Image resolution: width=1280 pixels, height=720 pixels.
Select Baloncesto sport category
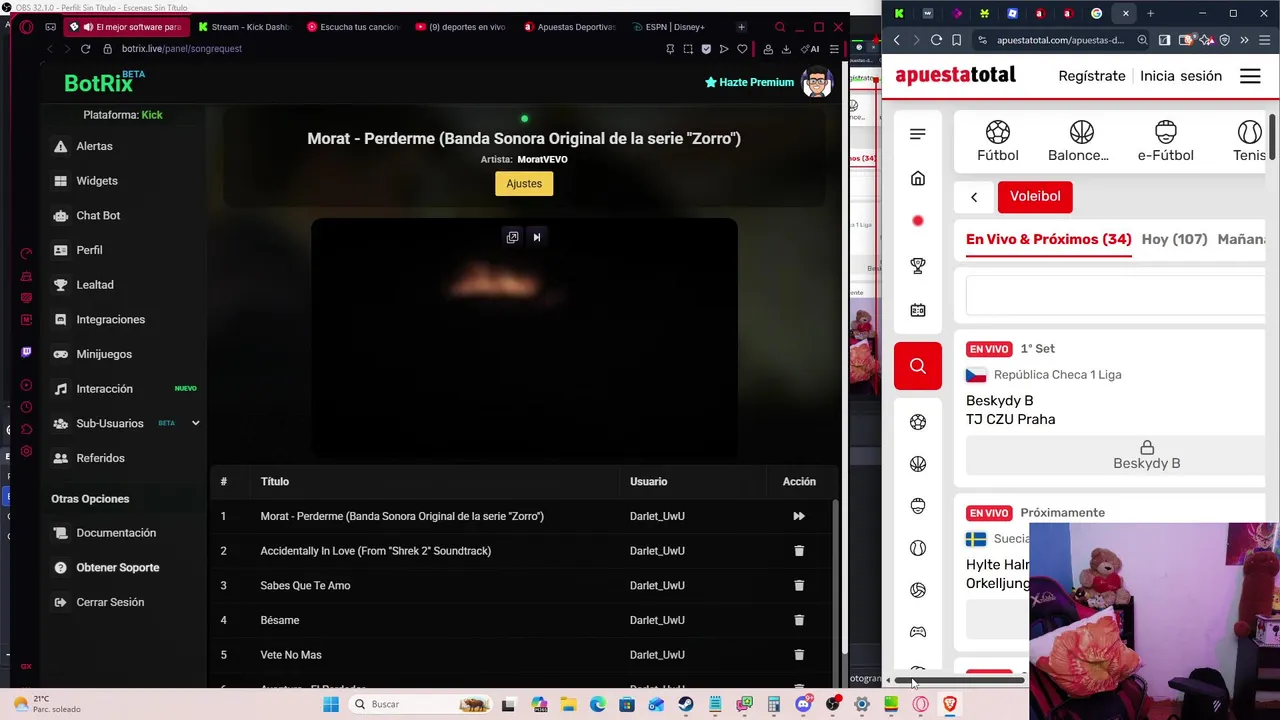(1079, 142)
